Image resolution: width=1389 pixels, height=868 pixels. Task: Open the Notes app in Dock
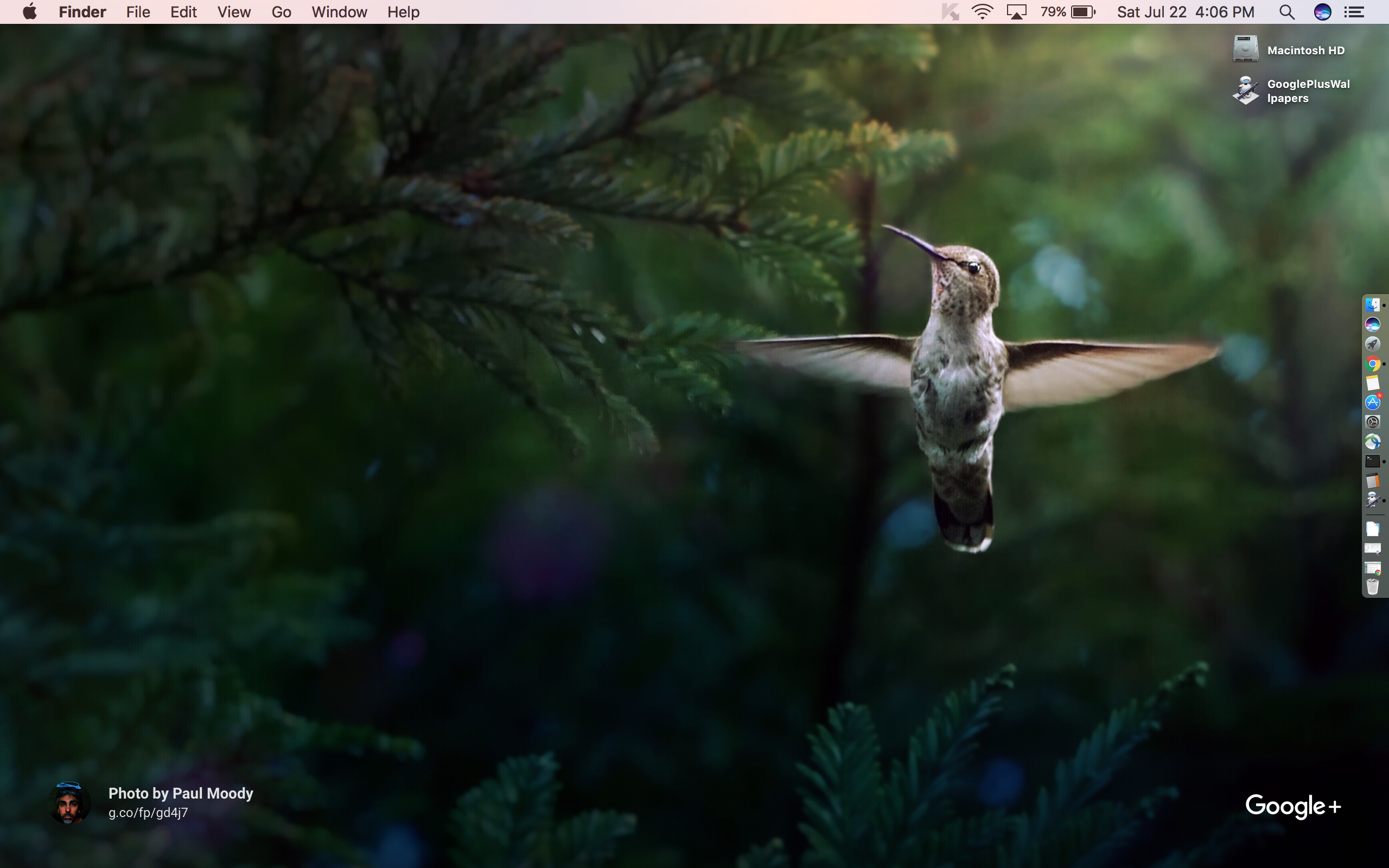pyautogui.click(x=1372, y=383)
